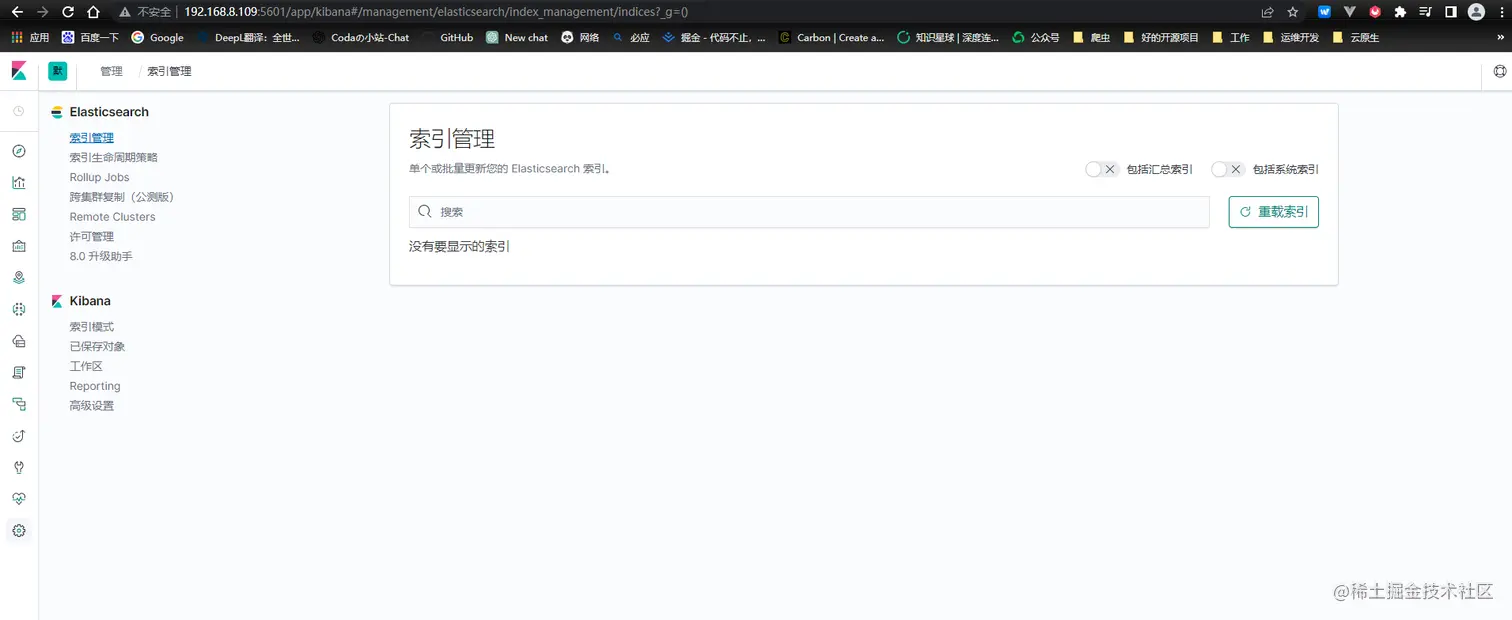
Task: Select 许可管理 menu item
Action: click(91, 237)
